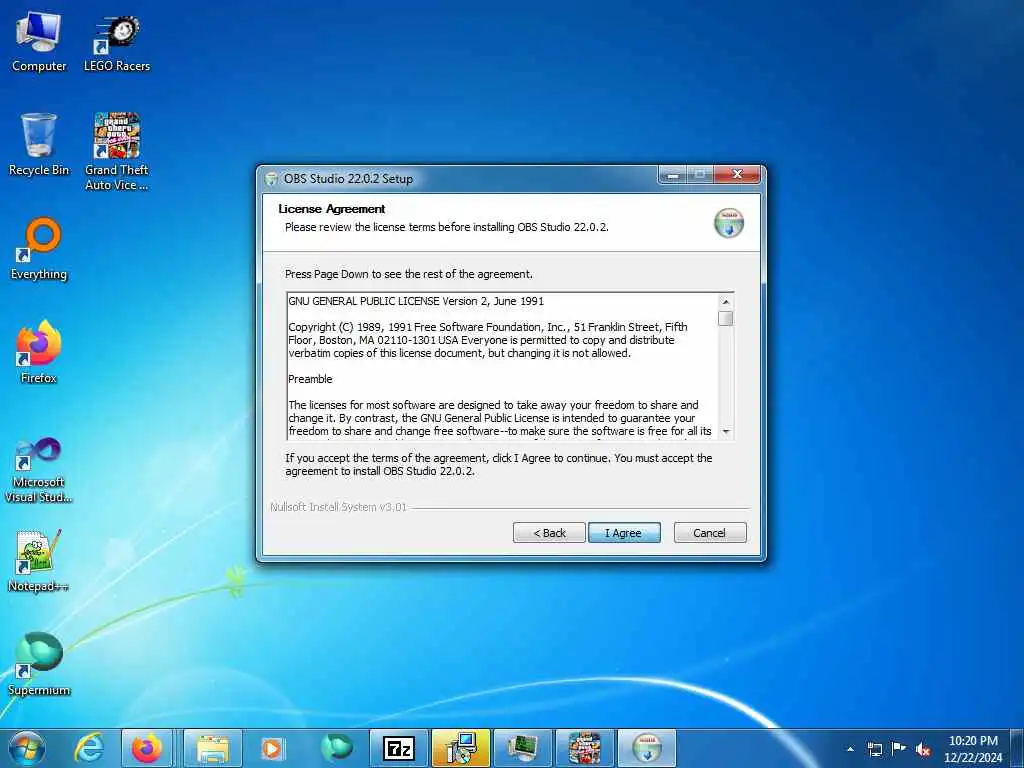This screenshot has width=1024, height=768.
Task: Open the GTA Vice City taskbar icon
Action: click(x=584, y=748)
